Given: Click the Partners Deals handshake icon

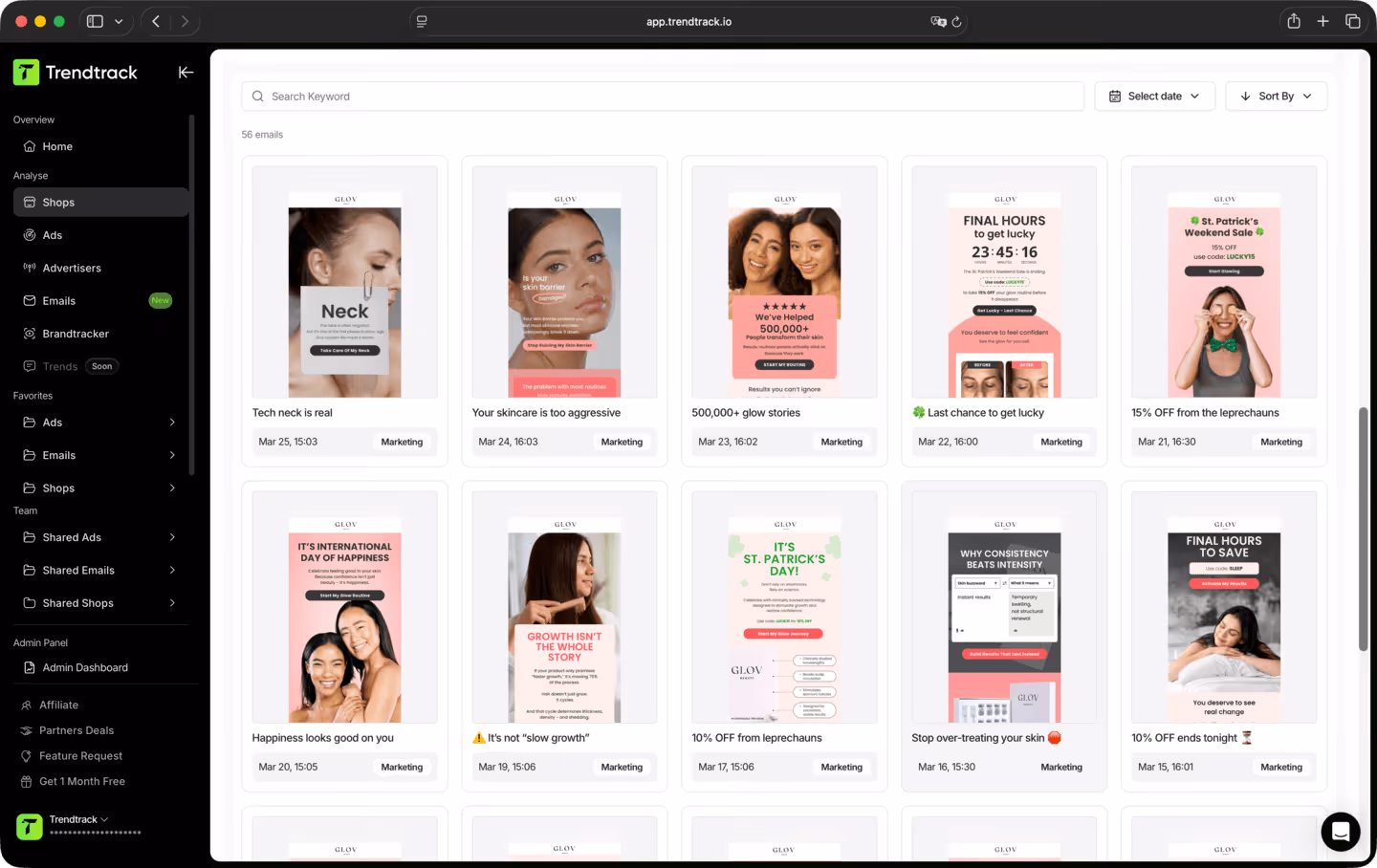Looking at the screenshot, I should click(x=27, y=730).
